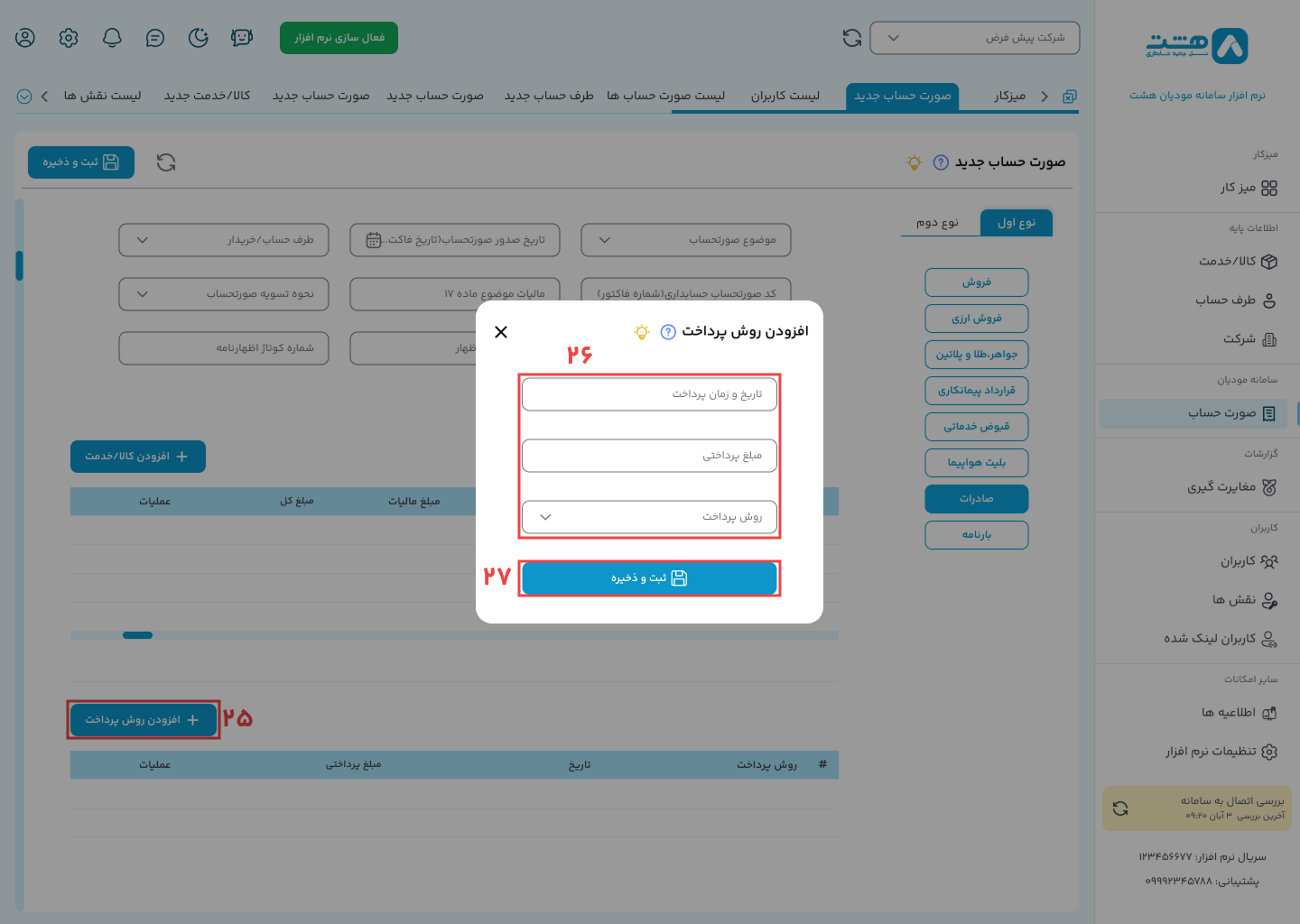Click the افزودن روش پرداخت button
Viewport: 1300px width, 924px height.
point(143,720)
